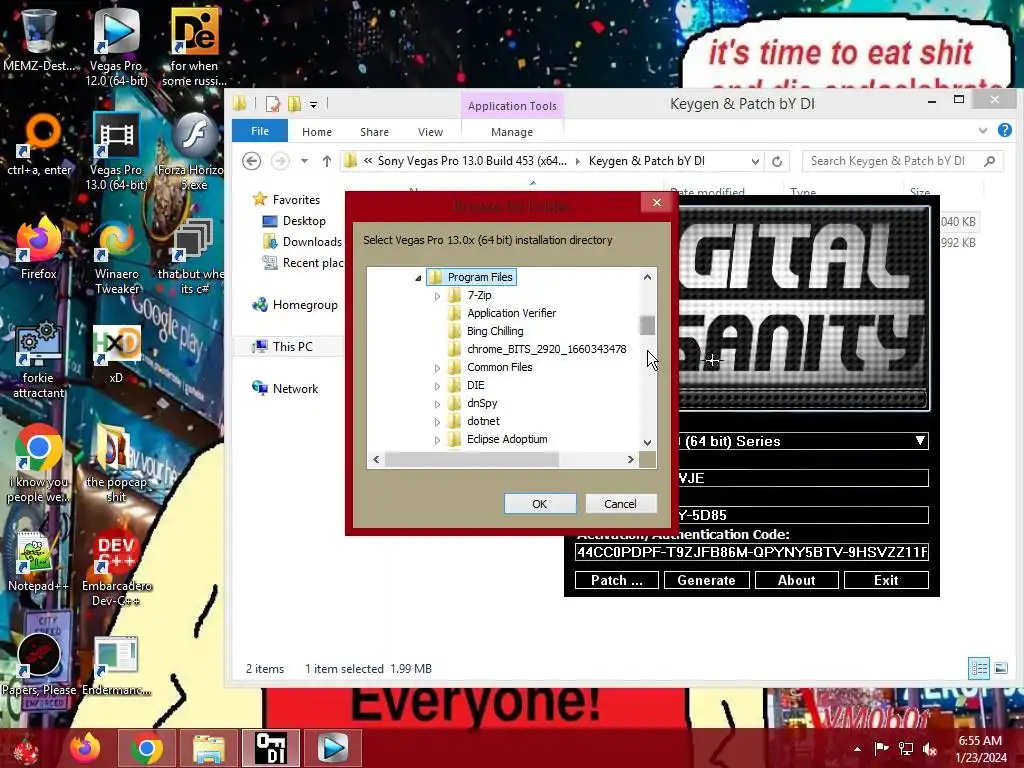
Task: Open Explorer help question mark icon
Action: tap(1004, 131)
